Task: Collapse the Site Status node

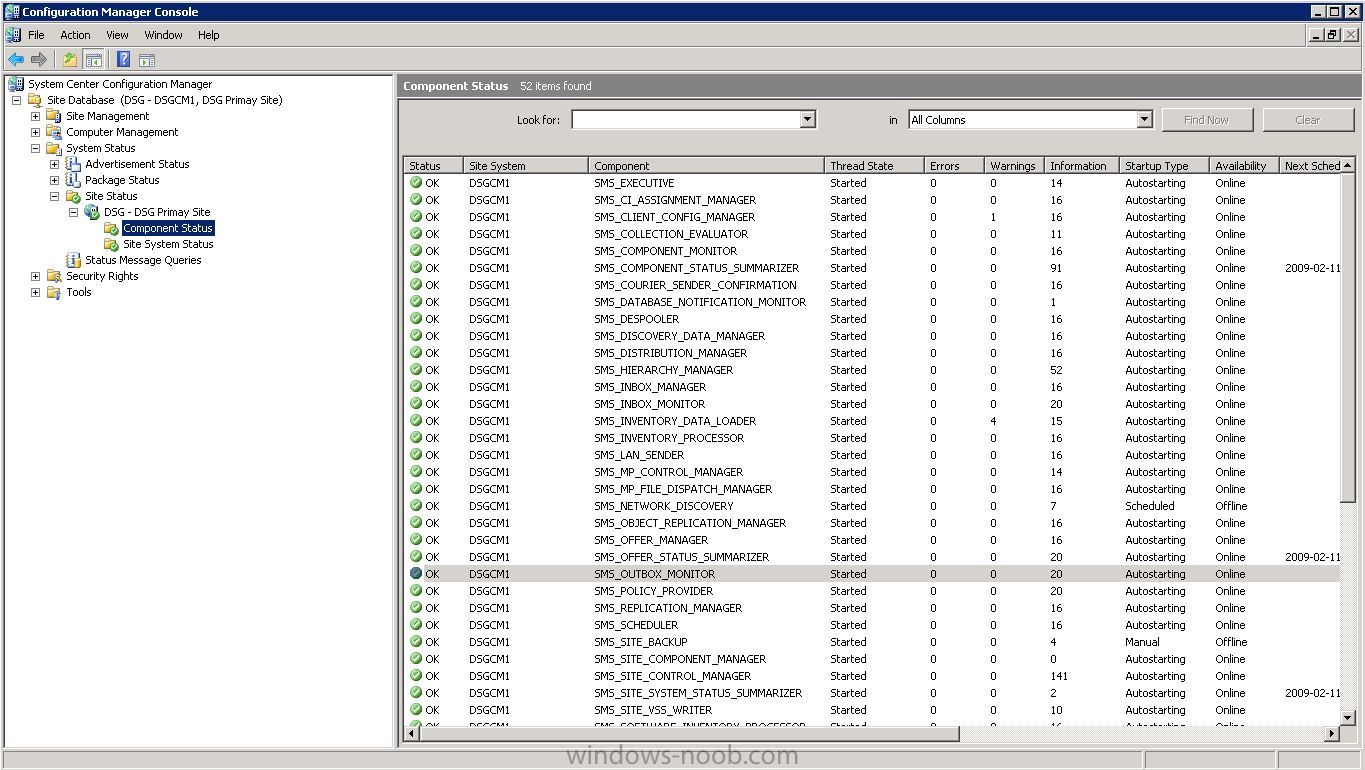Action: click(x=54, y=196)
